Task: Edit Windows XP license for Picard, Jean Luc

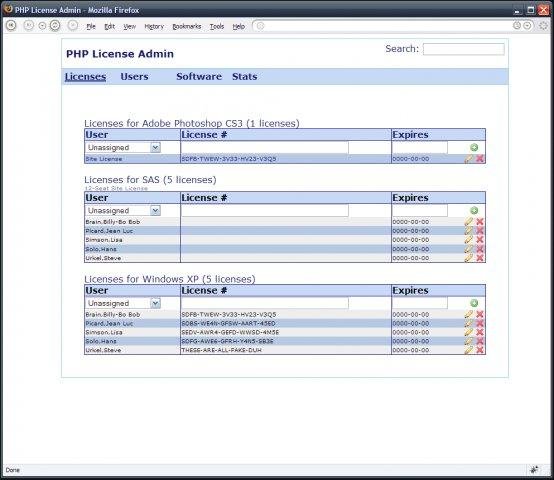Action: (468, 323)
